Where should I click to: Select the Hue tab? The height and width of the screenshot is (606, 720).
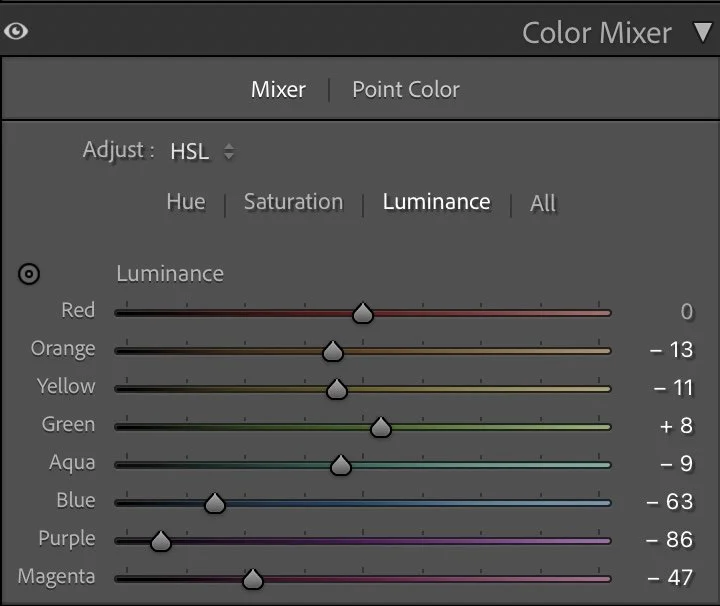point(186,202)
